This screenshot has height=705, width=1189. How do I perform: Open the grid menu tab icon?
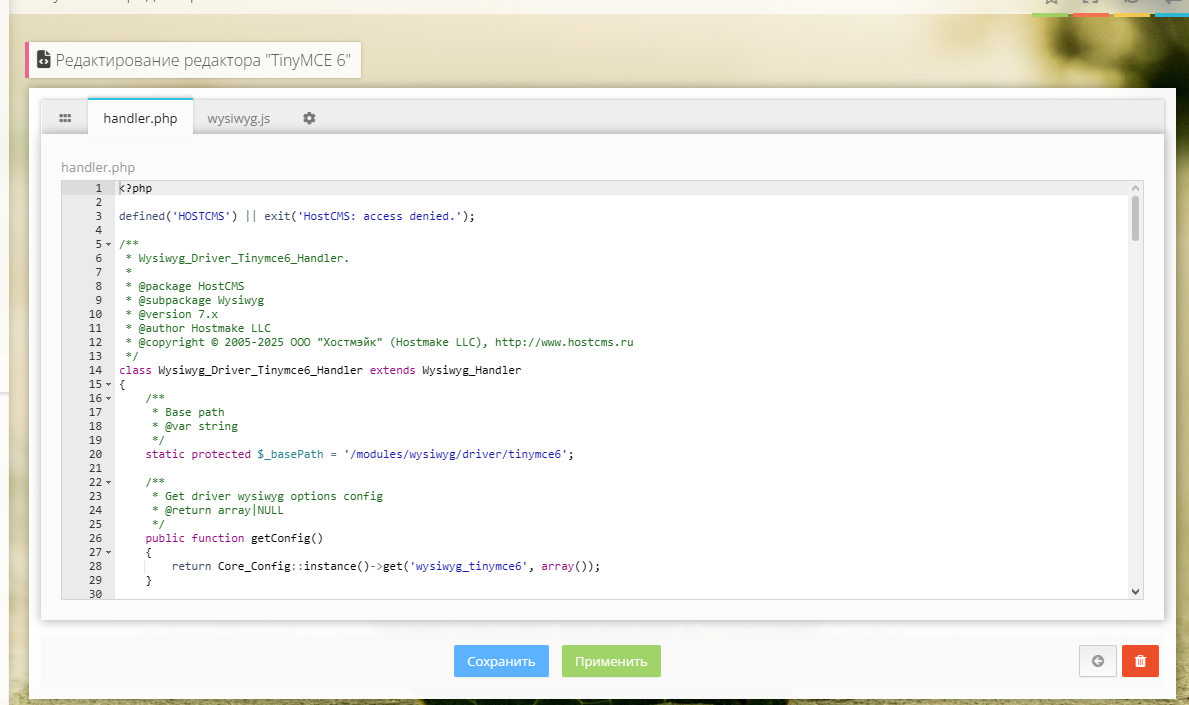tap(65, 118)
